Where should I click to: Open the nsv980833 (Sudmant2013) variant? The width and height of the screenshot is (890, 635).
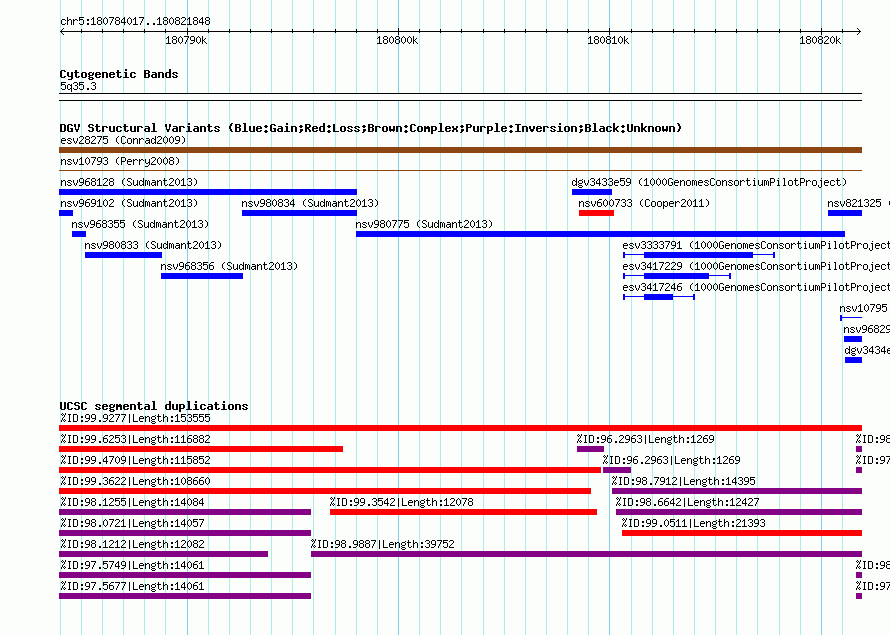(123, 255)
